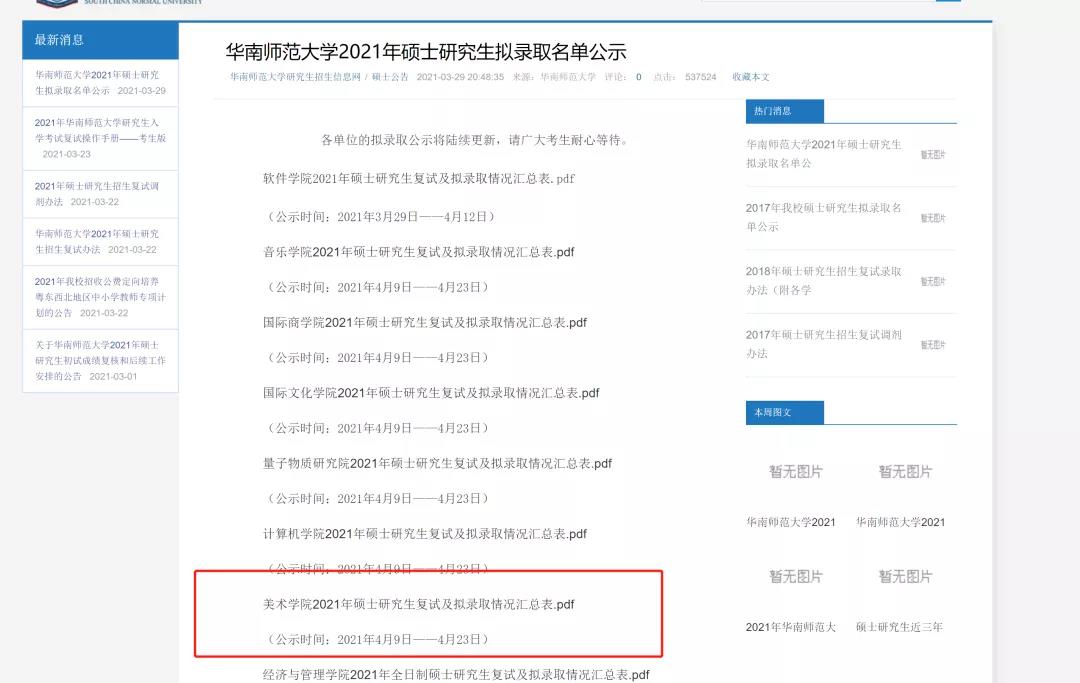Click 暂无图片 thumbnail beside 2018年硕士研究生 item

click(x=933, y=282)
